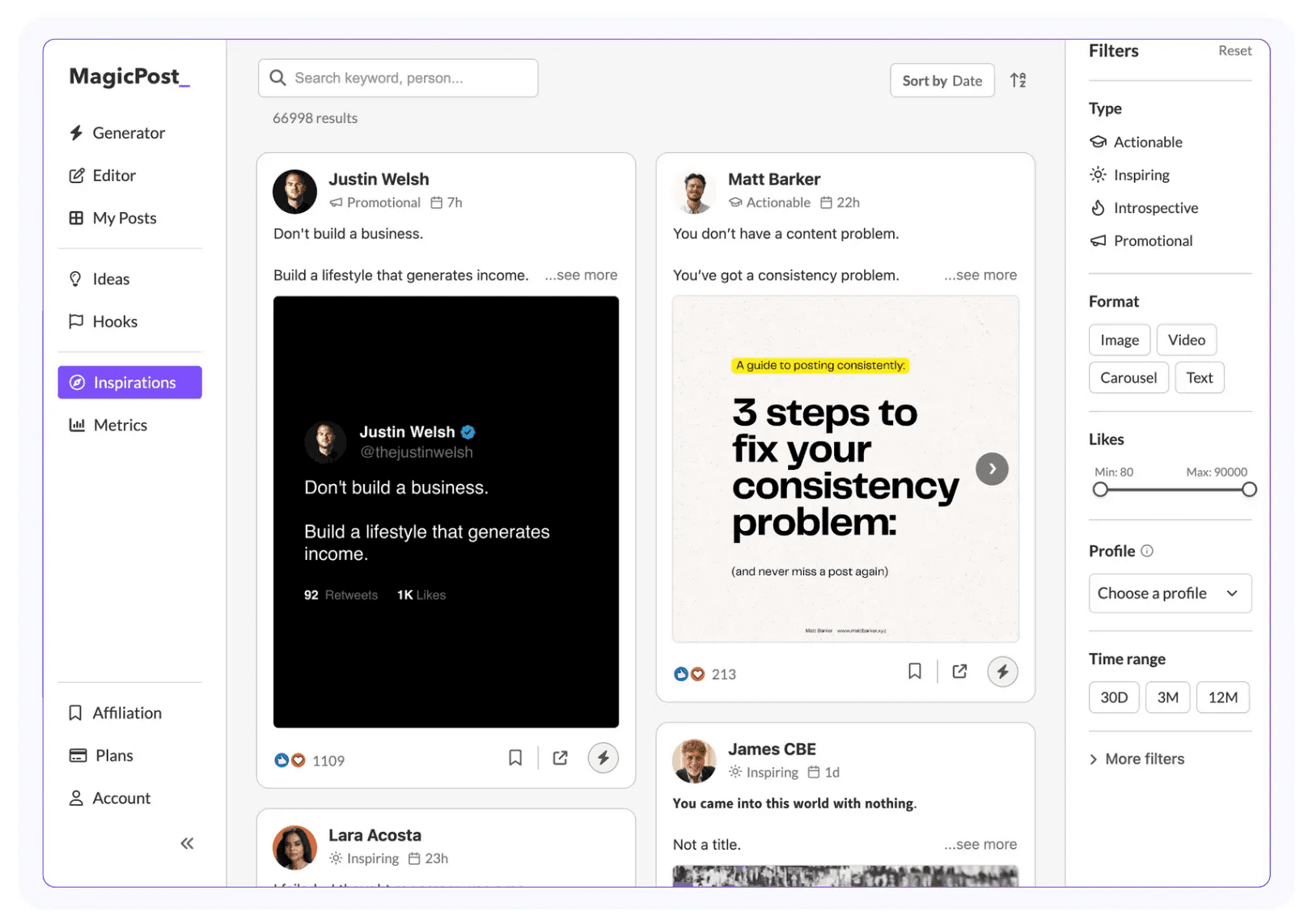Click reaction icons on Justin Welsh's post
This screenshot has height=924, width=1304.
pos(290,761)
